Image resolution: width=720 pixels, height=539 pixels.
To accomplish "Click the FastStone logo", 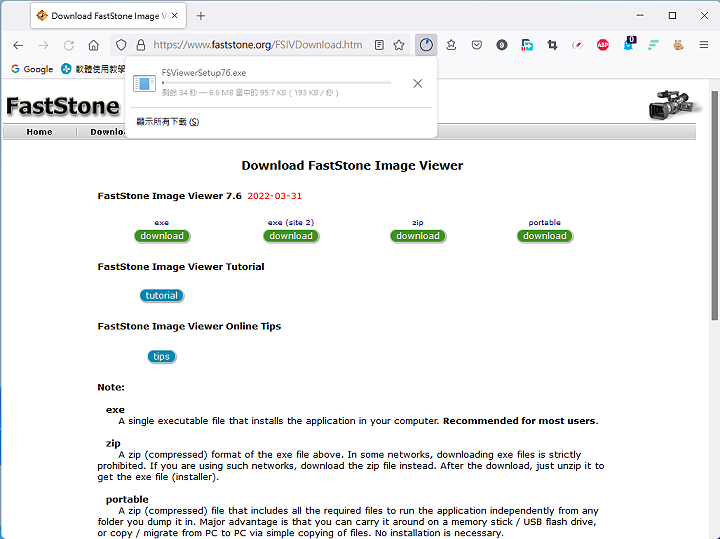I will click(x=63, y=106).
